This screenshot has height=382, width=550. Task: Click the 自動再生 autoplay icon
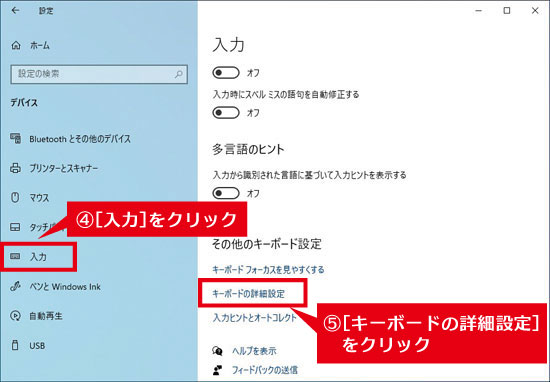(x=15, y=316)
